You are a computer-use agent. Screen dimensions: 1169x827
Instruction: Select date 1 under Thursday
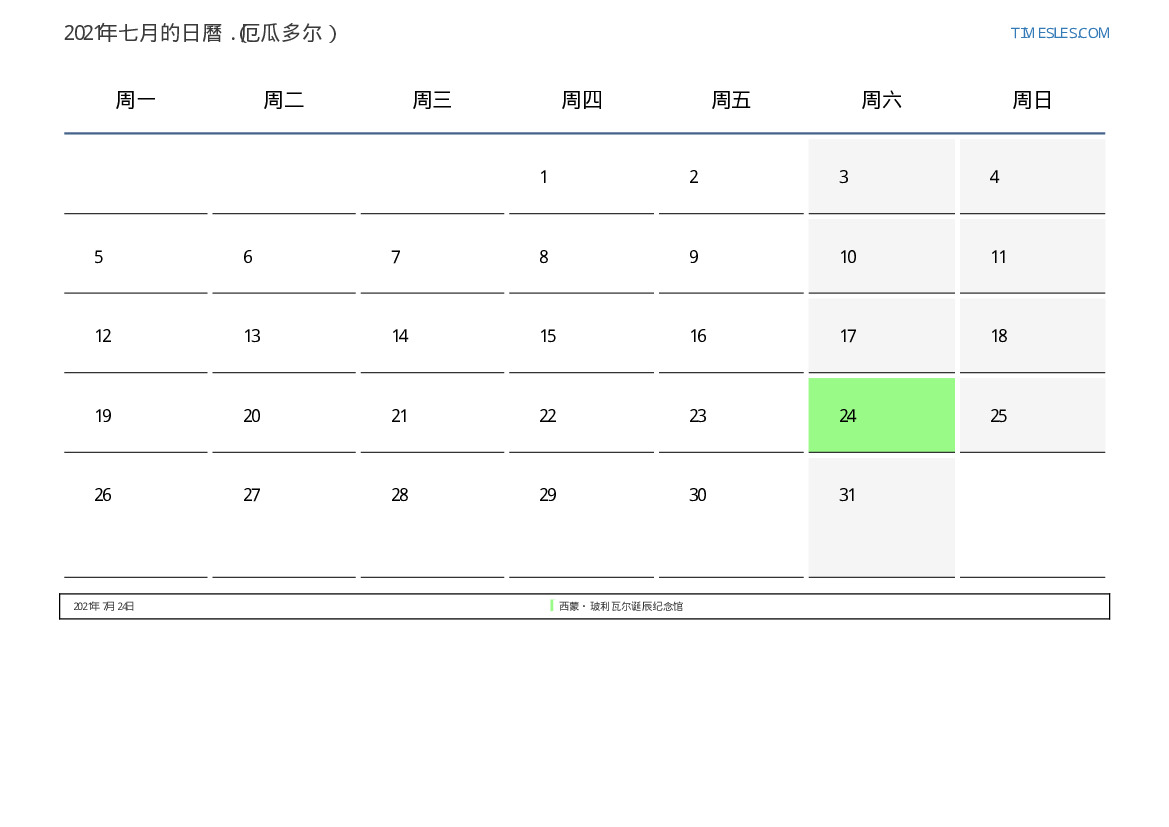pyautogui.click(x=543, y=177)
